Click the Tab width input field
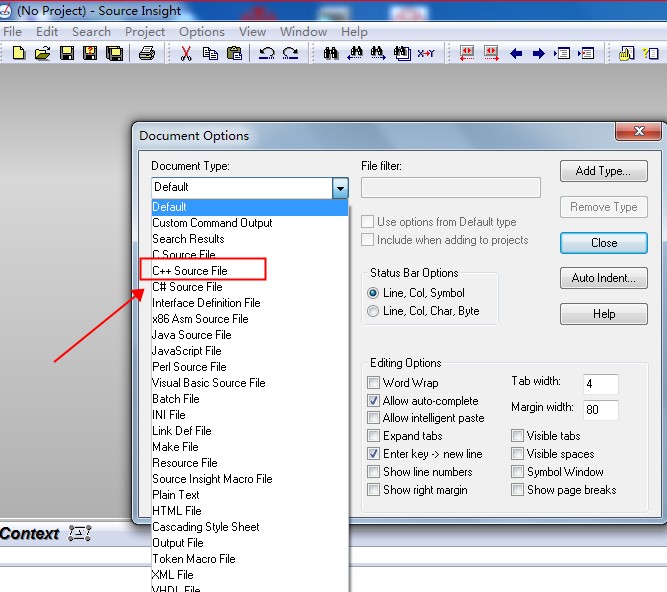This screenshot has height=592, width=667. coord(601,384)
